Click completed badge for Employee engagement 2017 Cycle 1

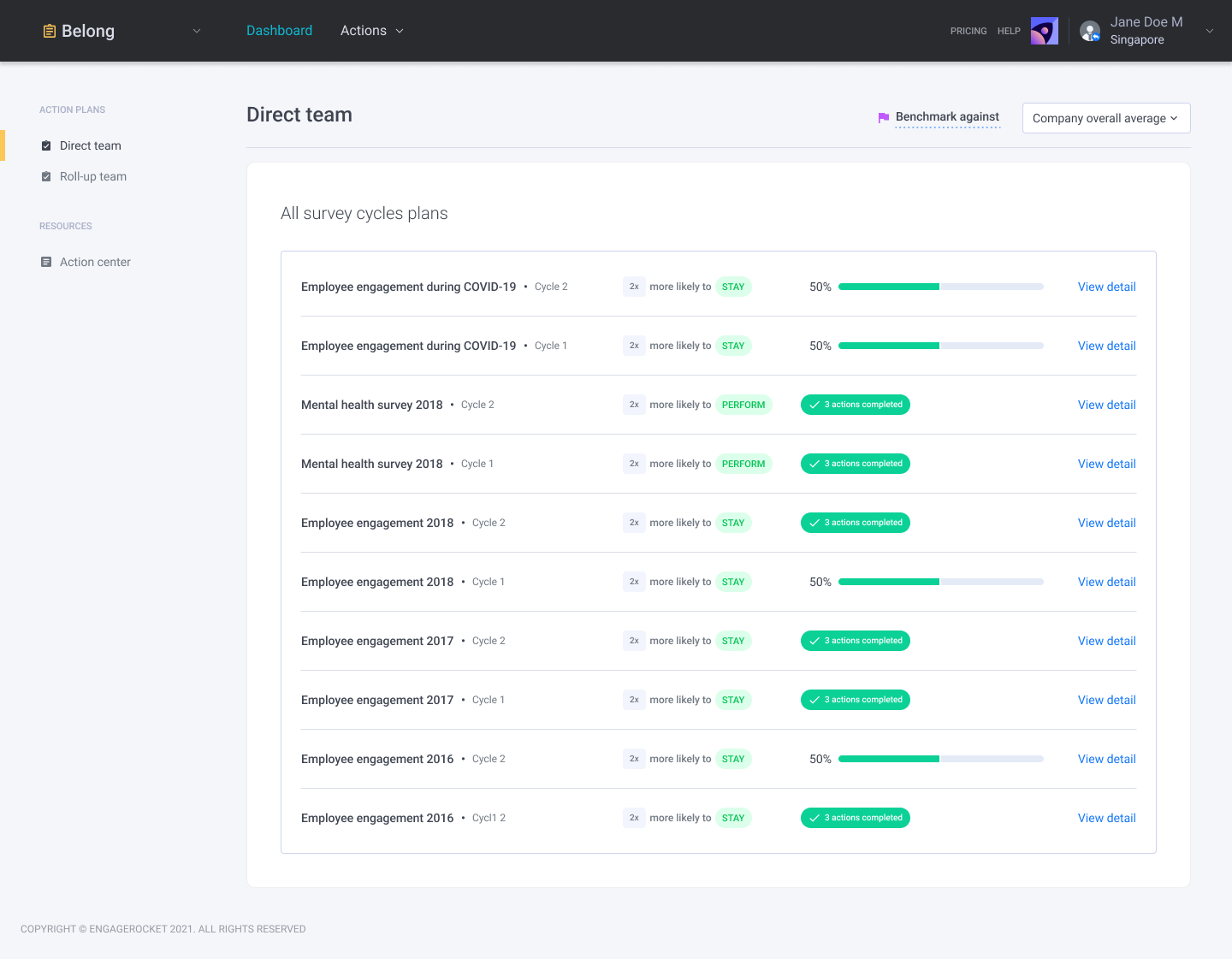(x=856, y=700)
